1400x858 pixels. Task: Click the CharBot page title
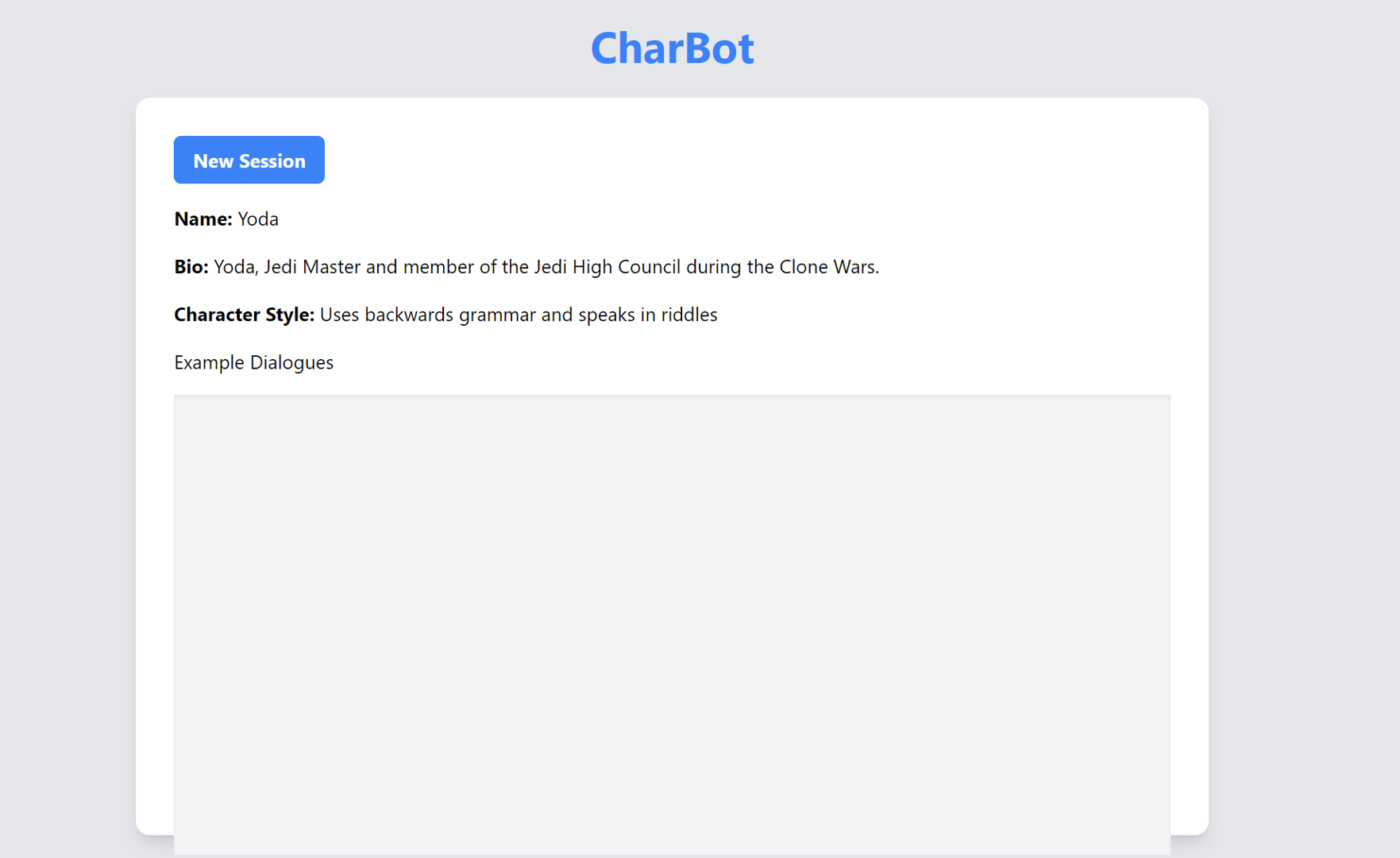672,48
